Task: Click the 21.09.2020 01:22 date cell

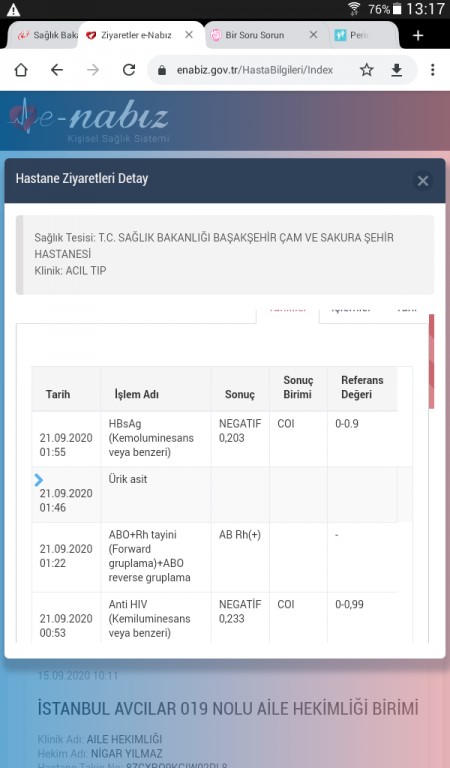Action: pyautogui.click(x=66, y=556)
